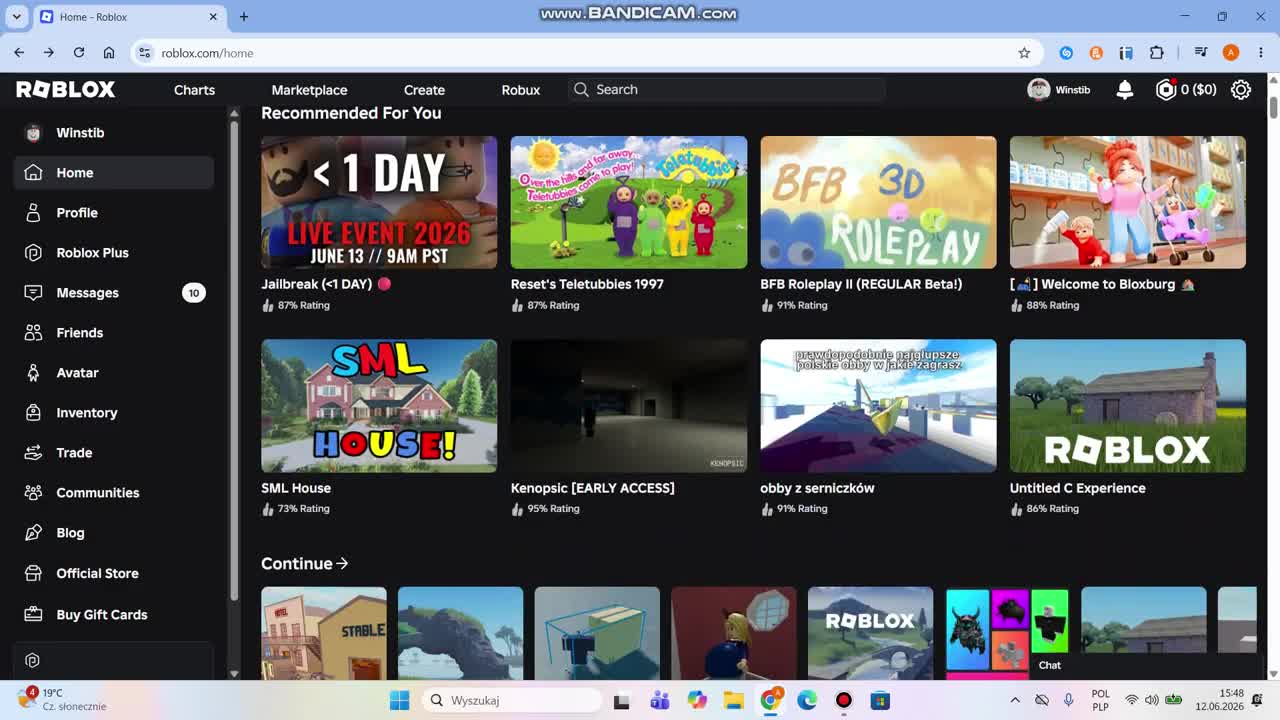Click the SML House title text
Viewport: 1280px width, 720px height.
tap(296, 488)
